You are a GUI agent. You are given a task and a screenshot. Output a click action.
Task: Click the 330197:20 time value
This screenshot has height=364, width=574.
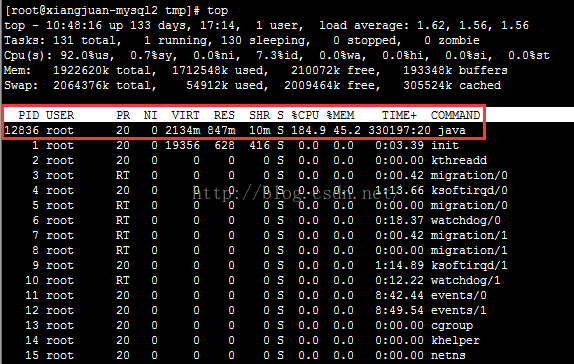click(399, 130)
